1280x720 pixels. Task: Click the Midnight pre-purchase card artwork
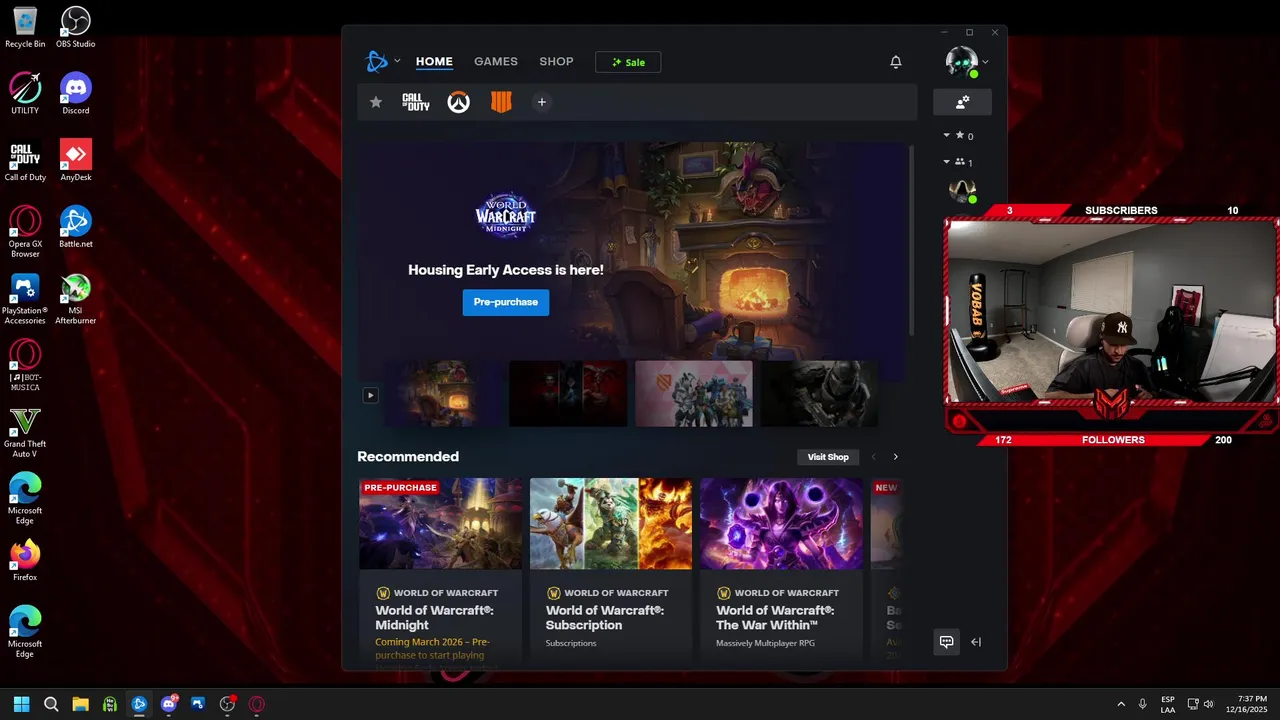440,524
